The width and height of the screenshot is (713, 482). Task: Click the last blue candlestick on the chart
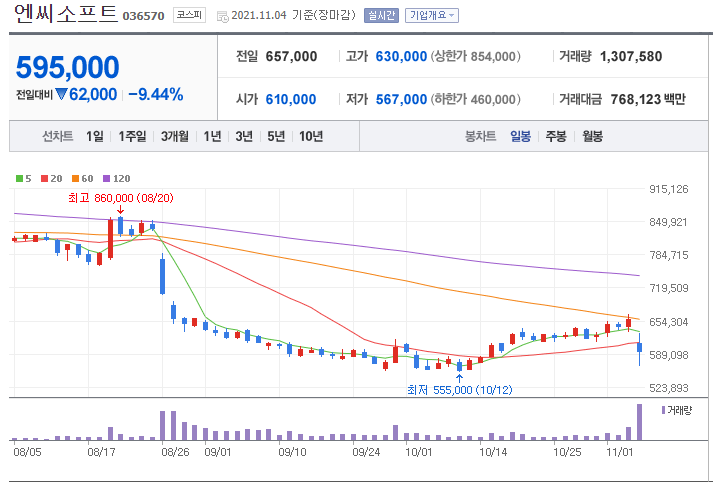639,347
